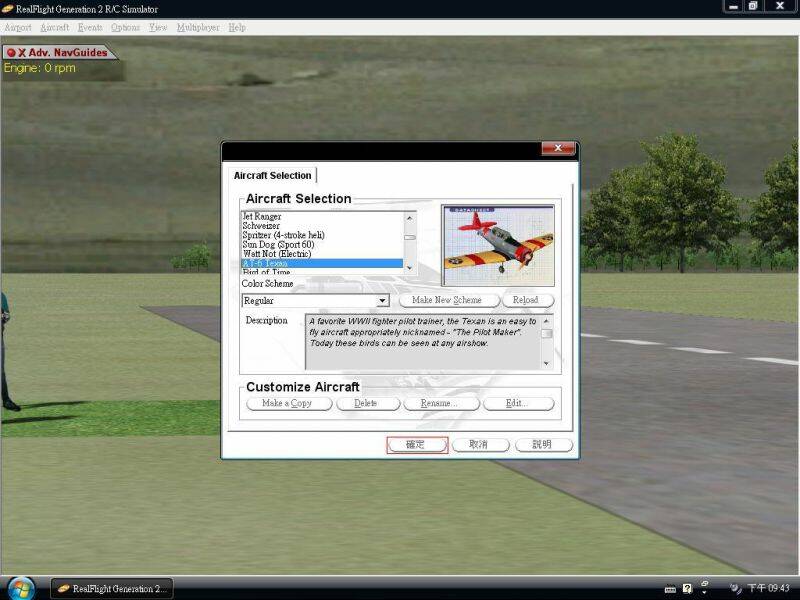This screenshot has height=600, width=800.
Task: Open the View menu
Action: pos(158,28)
